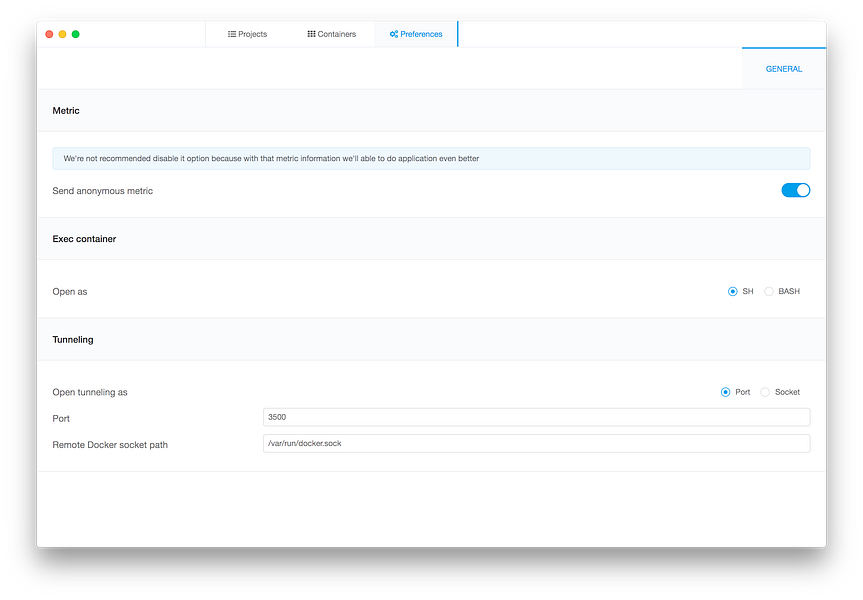This screenshot has height=600, width=863.
Task: Close the window with red button
Action: click(x=49, y=34)
